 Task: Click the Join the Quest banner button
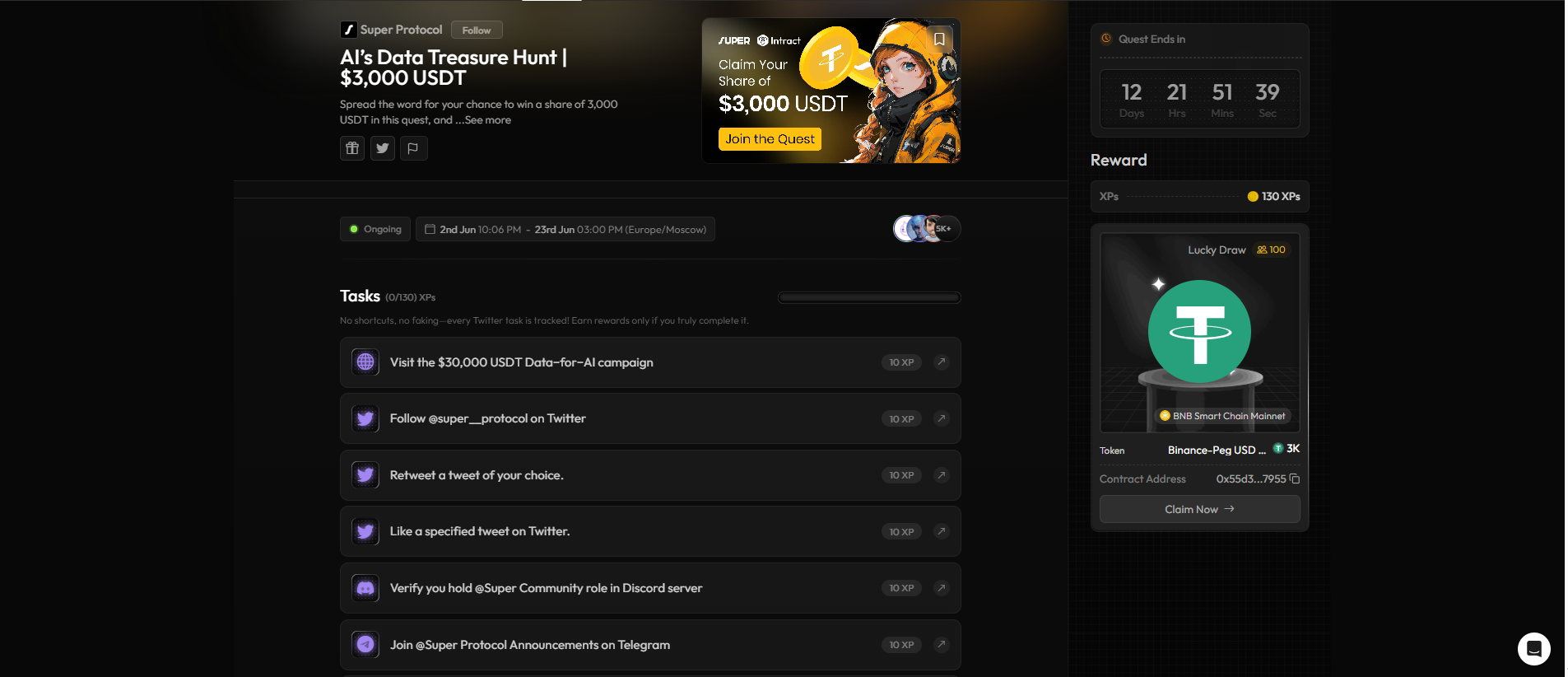[x=770, y=139]
